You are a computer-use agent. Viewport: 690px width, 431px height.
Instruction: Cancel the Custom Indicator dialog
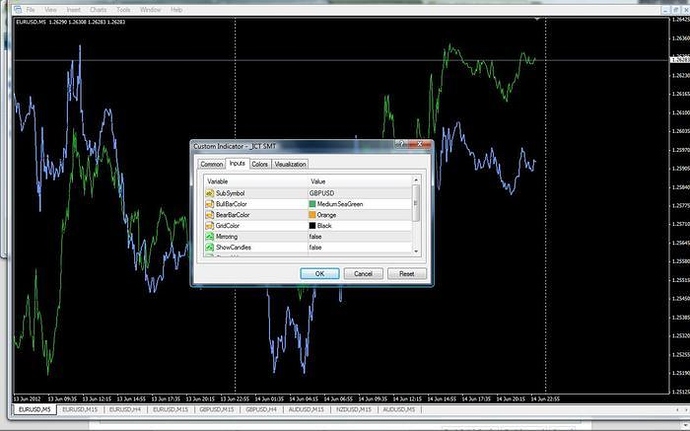363,274
